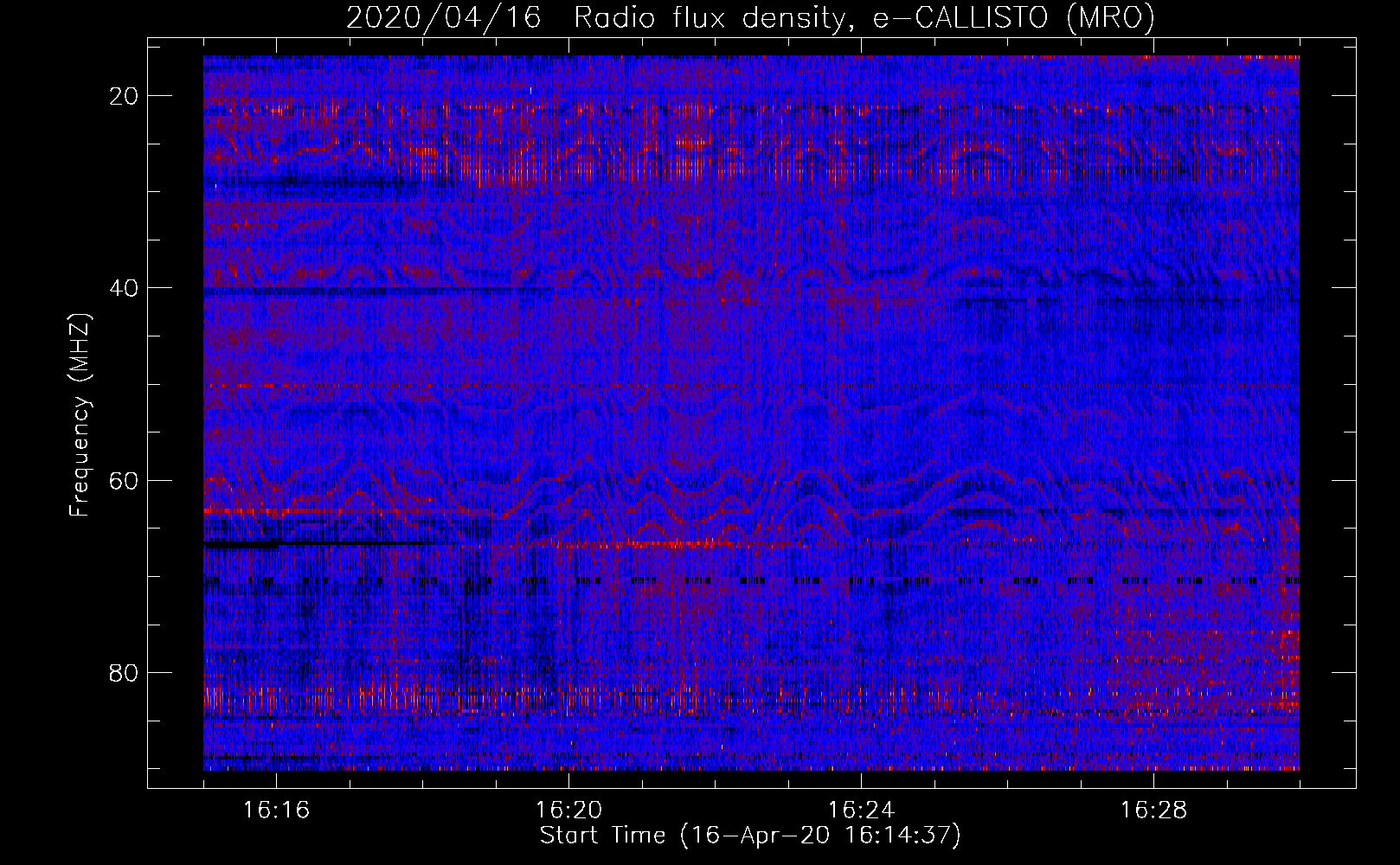Click the plot title '2020/04/16 Radio flux density, e-CALLISTO (MRO)'
This screenshot has width=1400, height=865.
pos(750,17)
